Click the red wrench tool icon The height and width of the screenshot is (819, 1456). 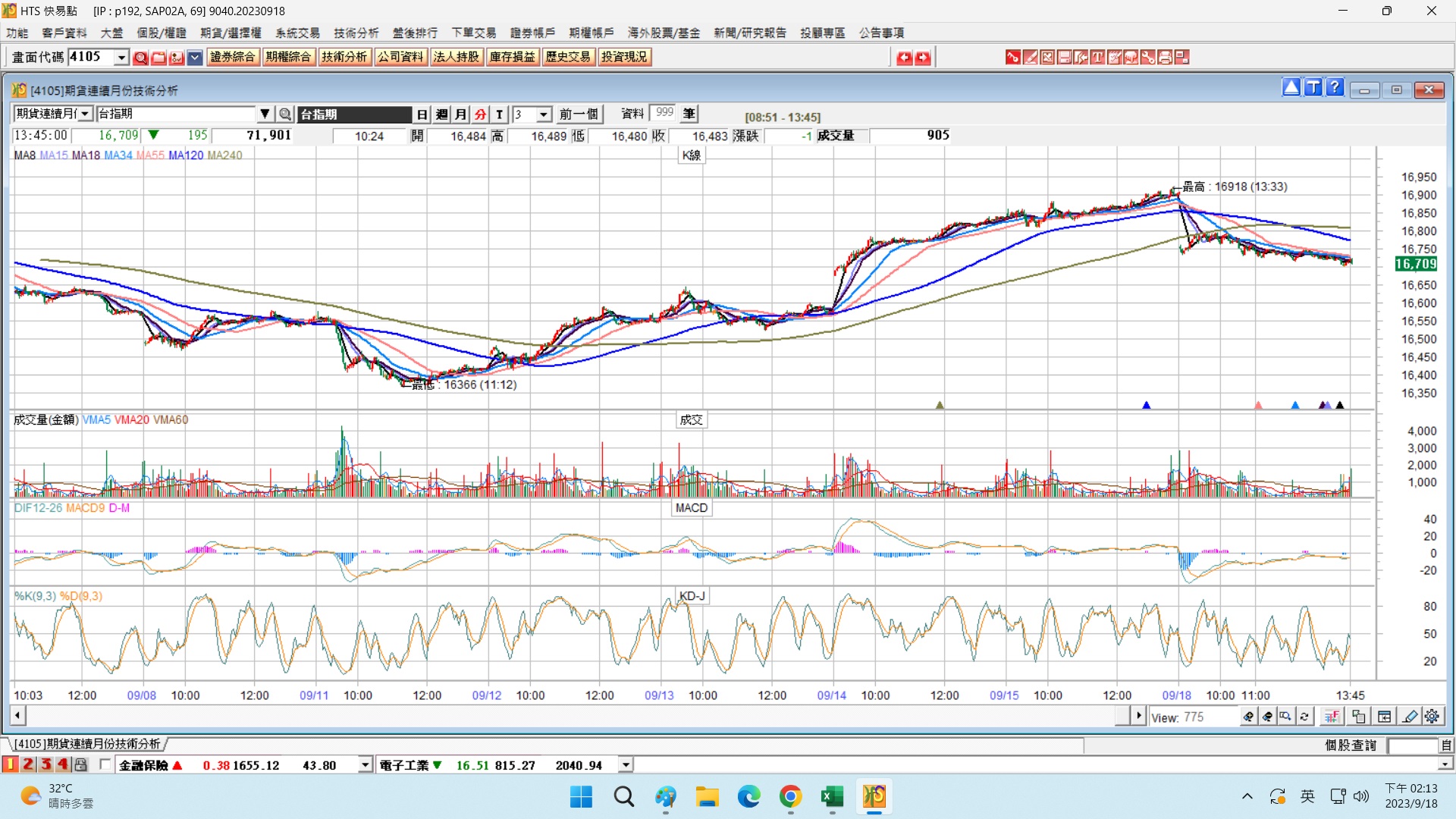pos(1148,58)
